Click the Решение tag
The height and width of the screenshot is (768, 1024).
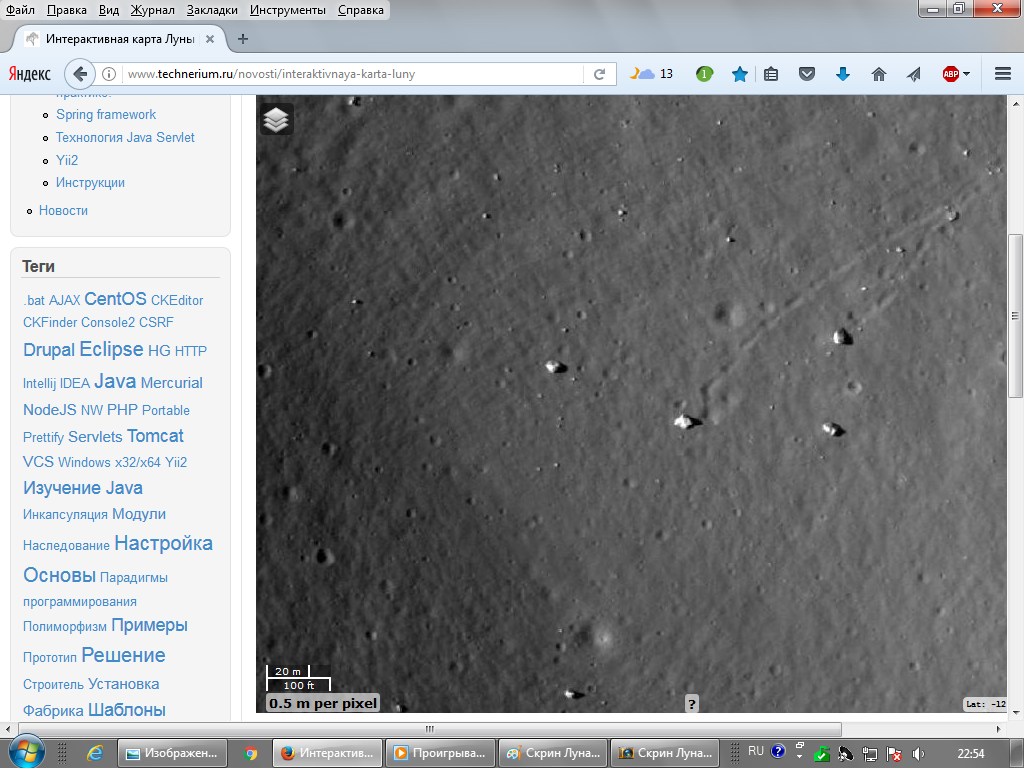point(123,655)
